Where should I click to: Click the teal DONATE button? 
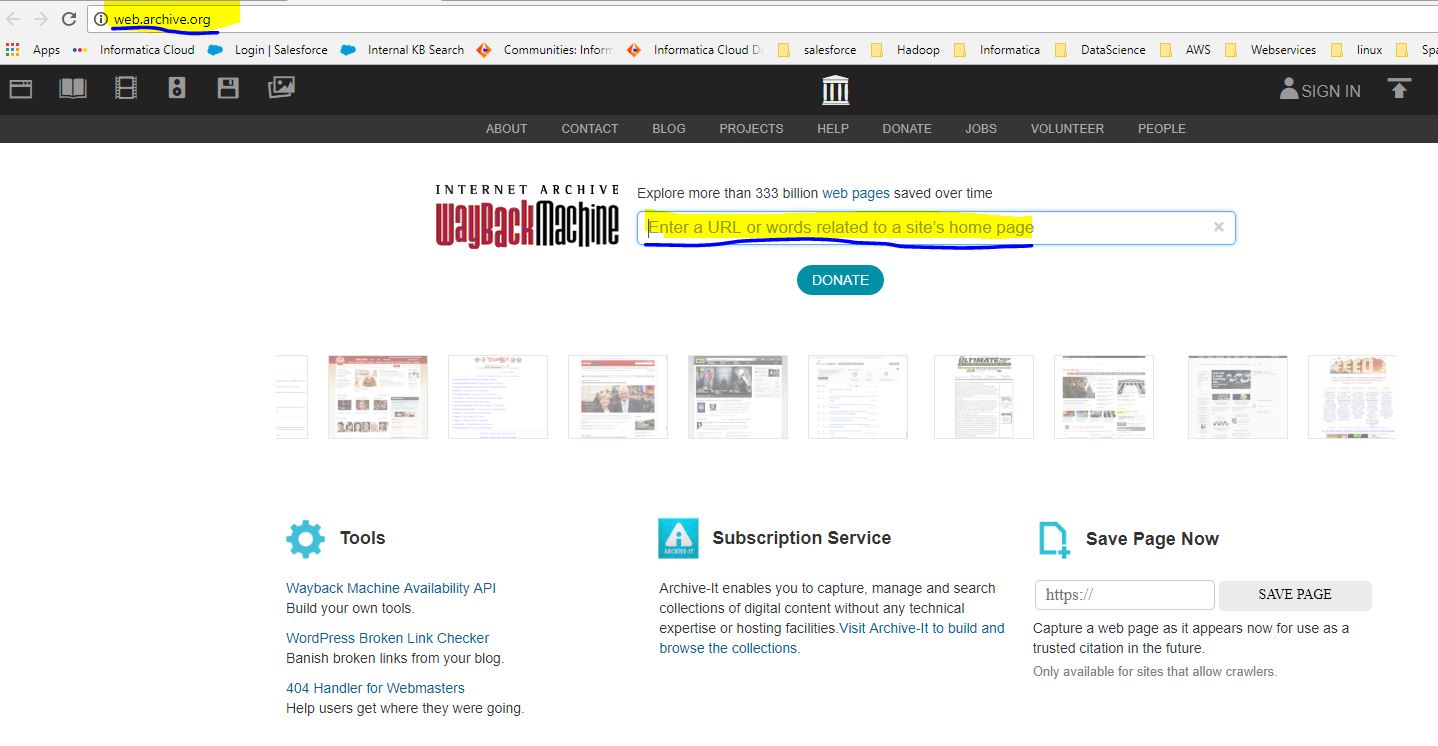[840, 280]
